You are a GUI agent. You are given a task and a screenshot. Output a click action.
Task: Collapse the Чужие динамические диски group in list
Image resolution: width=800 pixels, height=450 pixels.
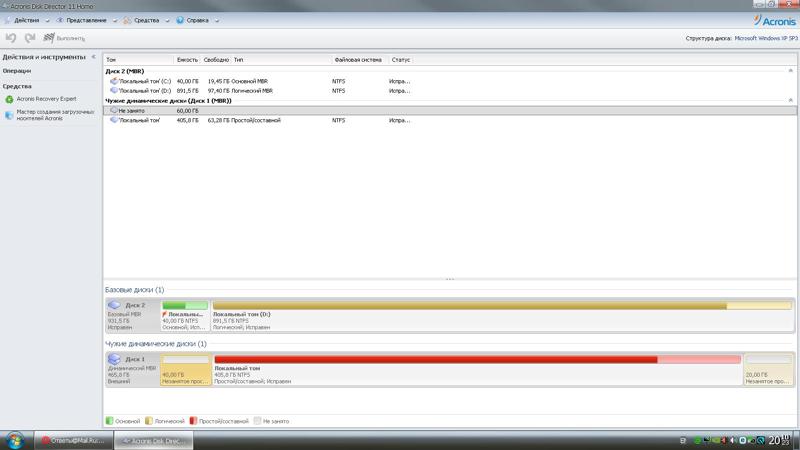click(791, 101)
